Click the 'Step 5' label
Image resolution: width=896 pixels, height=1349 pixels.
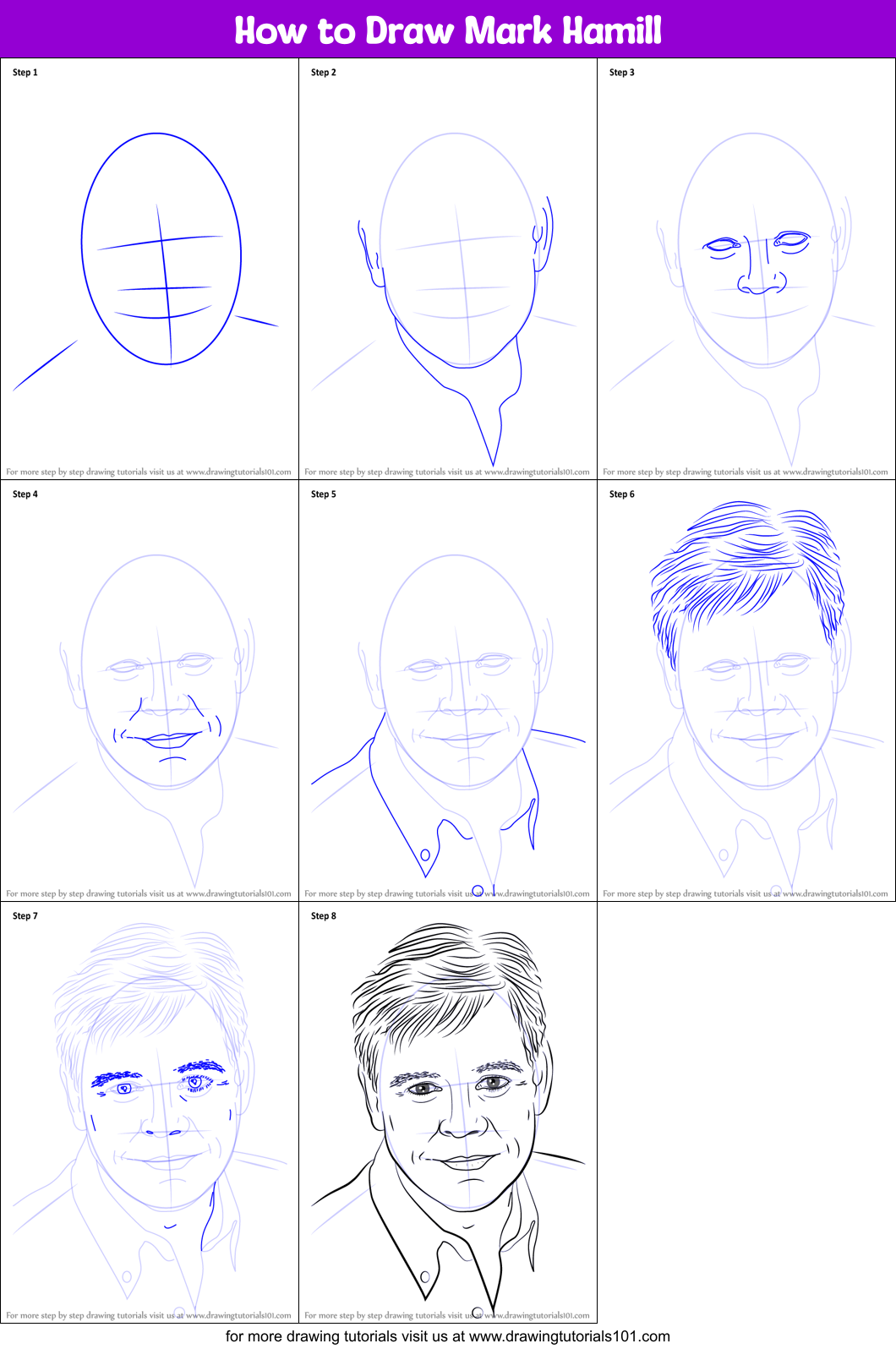(324, 494)
